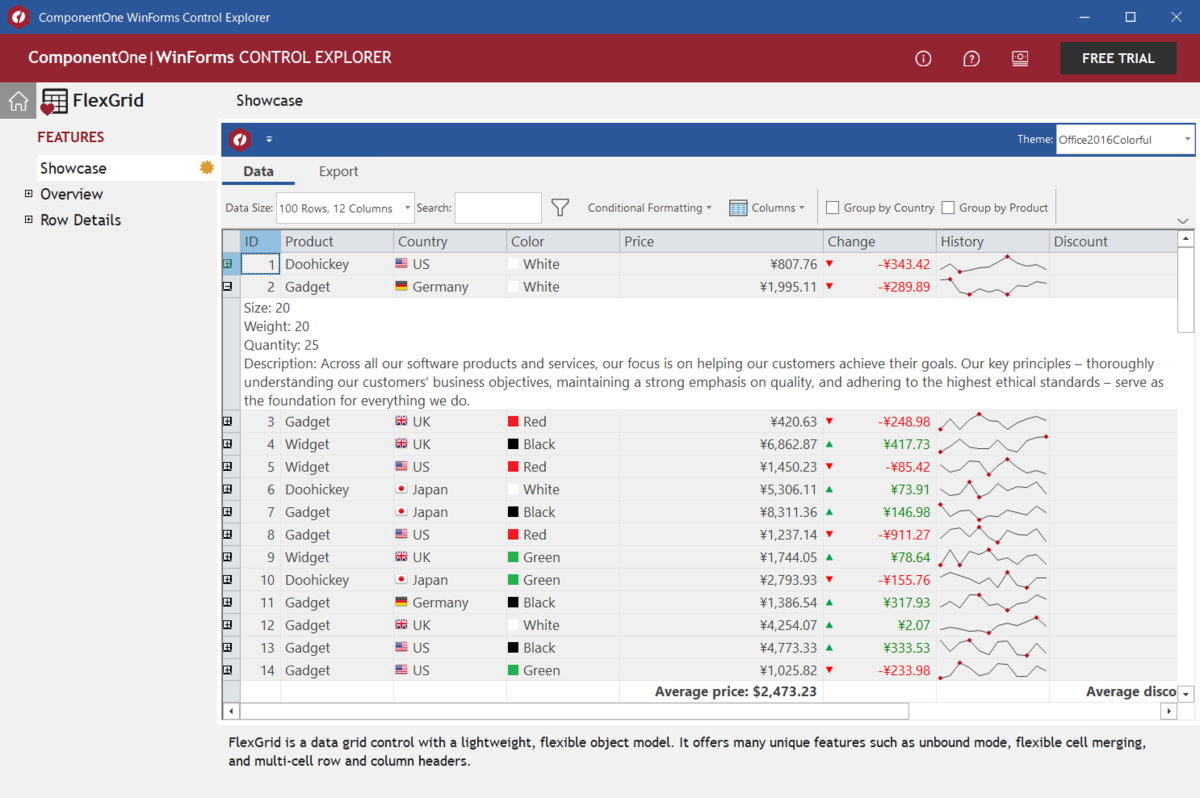This screenshot has height=798, width=1200.
Task: Click vertical scrollbar down arrow
Action: 1186,694
